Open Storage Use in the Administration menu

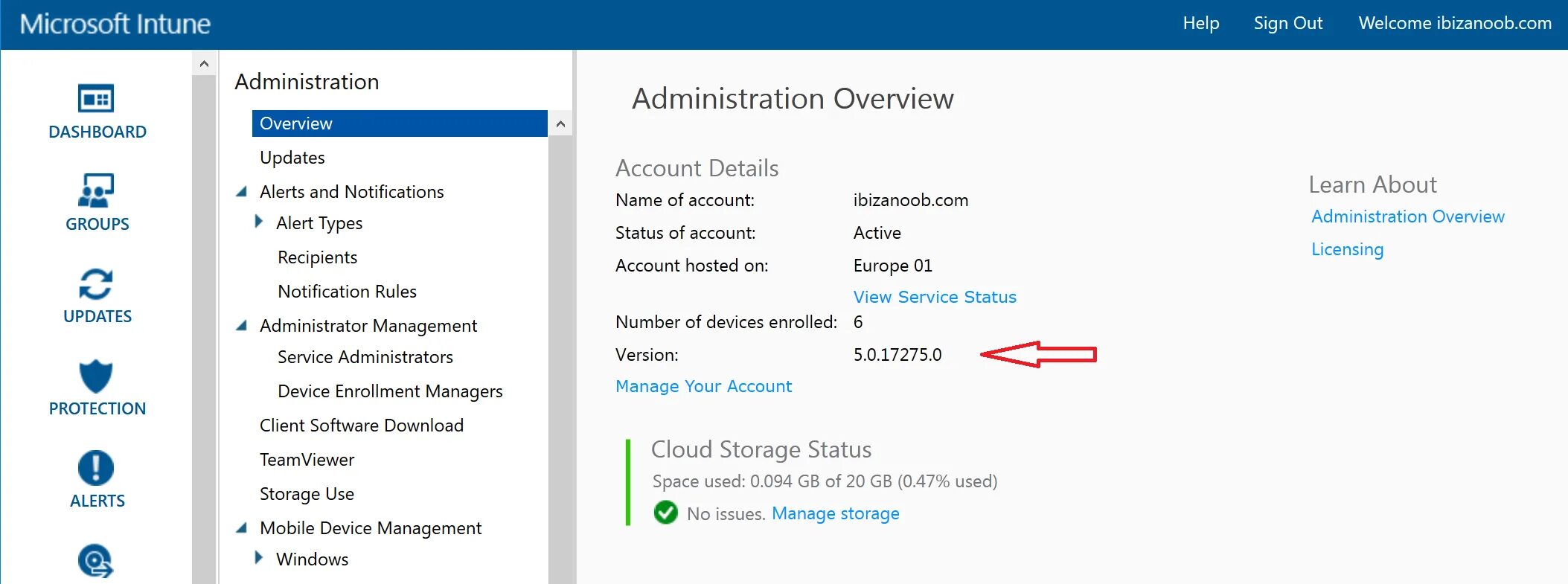tap(307, 494)
